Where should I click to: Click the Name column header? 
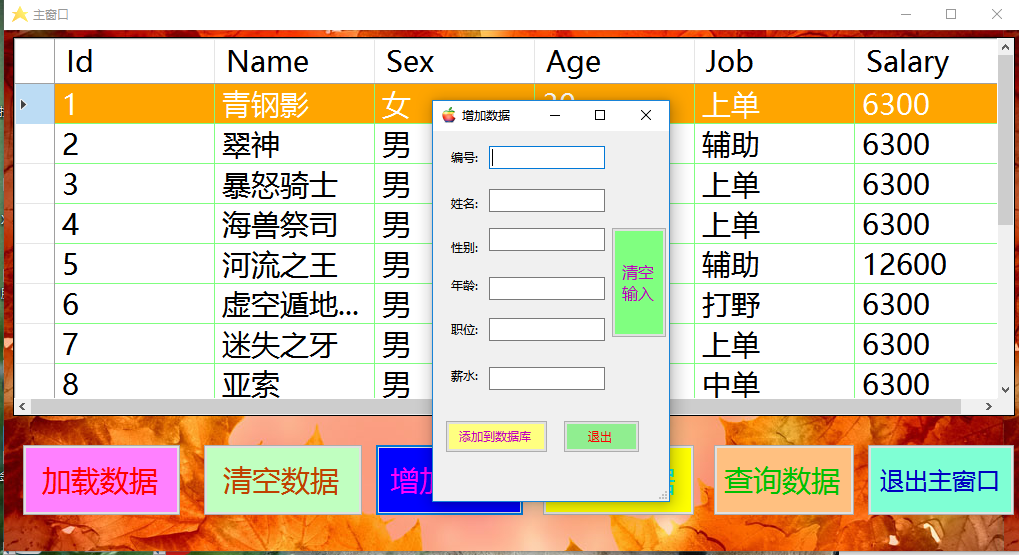point(294,62)
